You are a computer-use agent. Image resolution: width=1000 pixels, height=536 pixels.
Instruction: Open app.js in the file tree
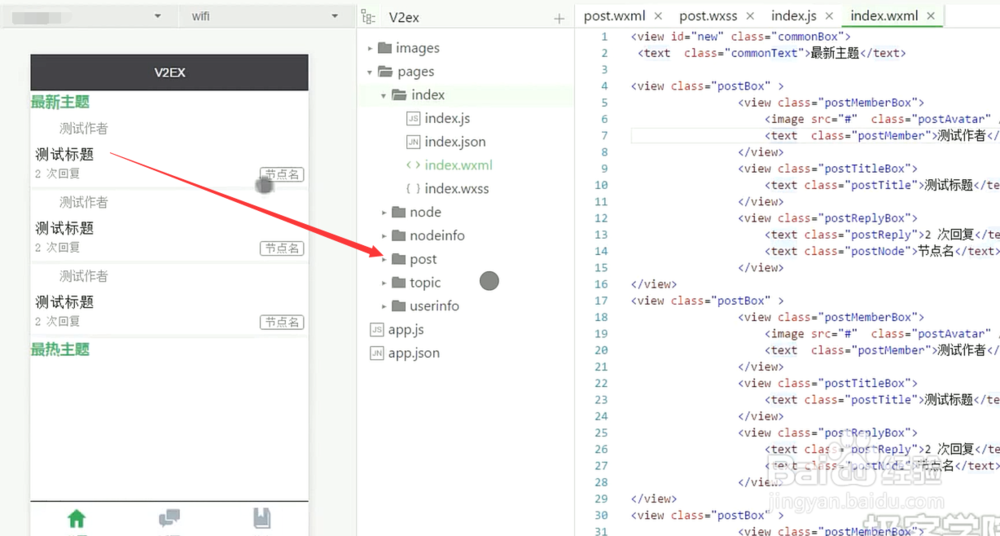406,330
